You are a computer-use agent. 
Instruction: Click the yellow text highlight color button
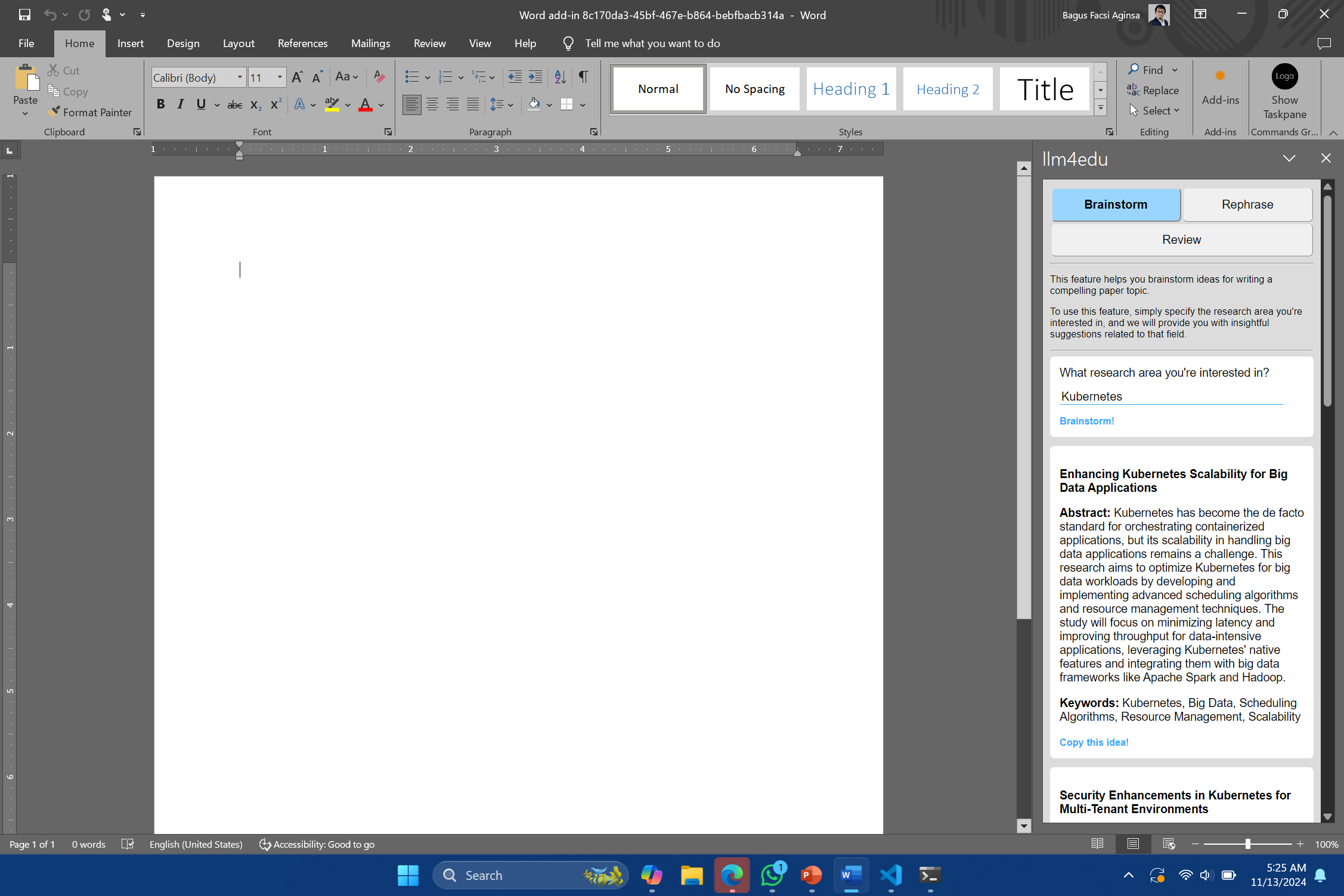tap(332, 104)
